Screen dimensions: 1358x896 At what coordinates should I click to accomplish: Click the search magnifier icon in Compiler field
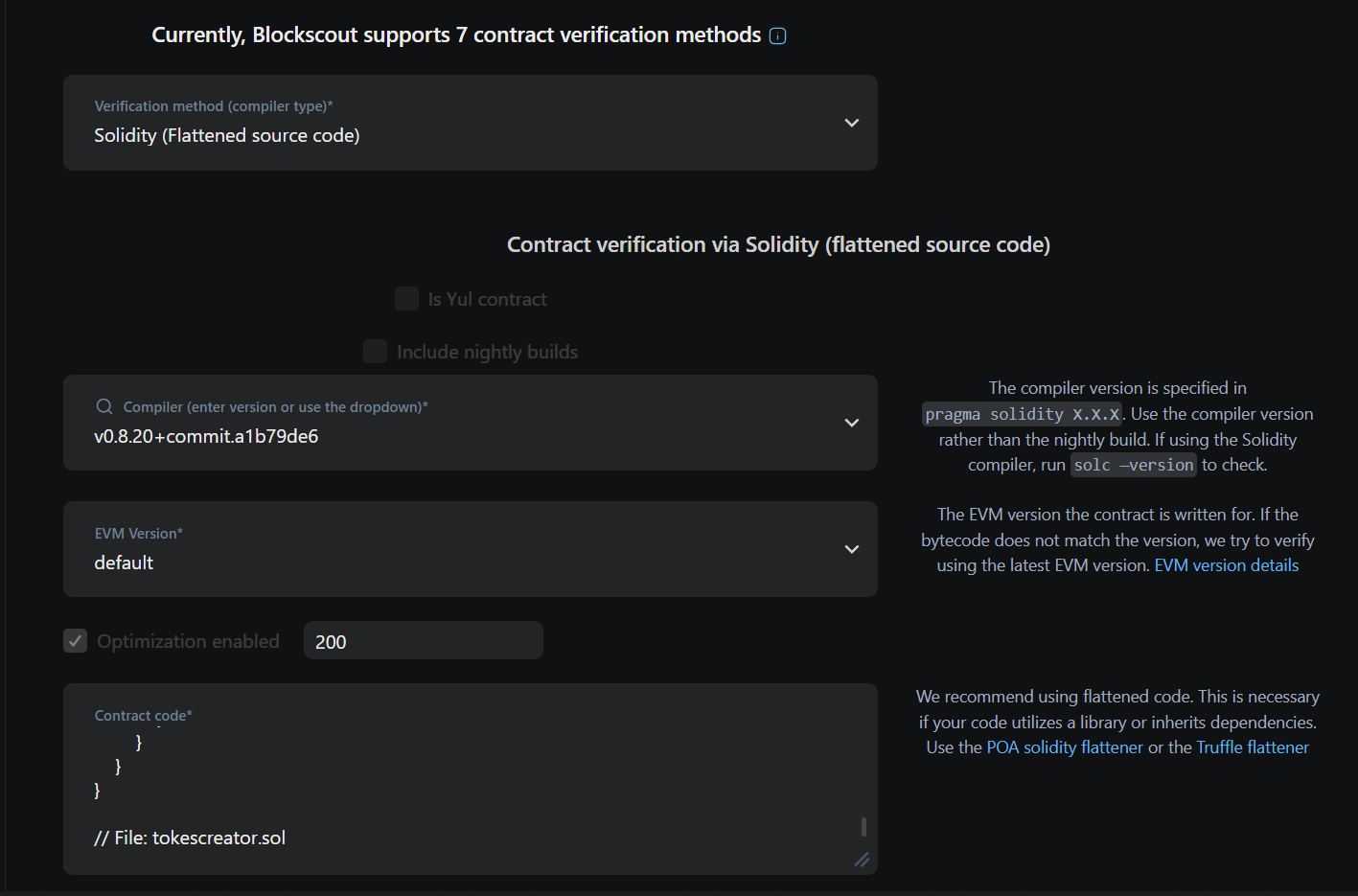click(x=104, y=406)
